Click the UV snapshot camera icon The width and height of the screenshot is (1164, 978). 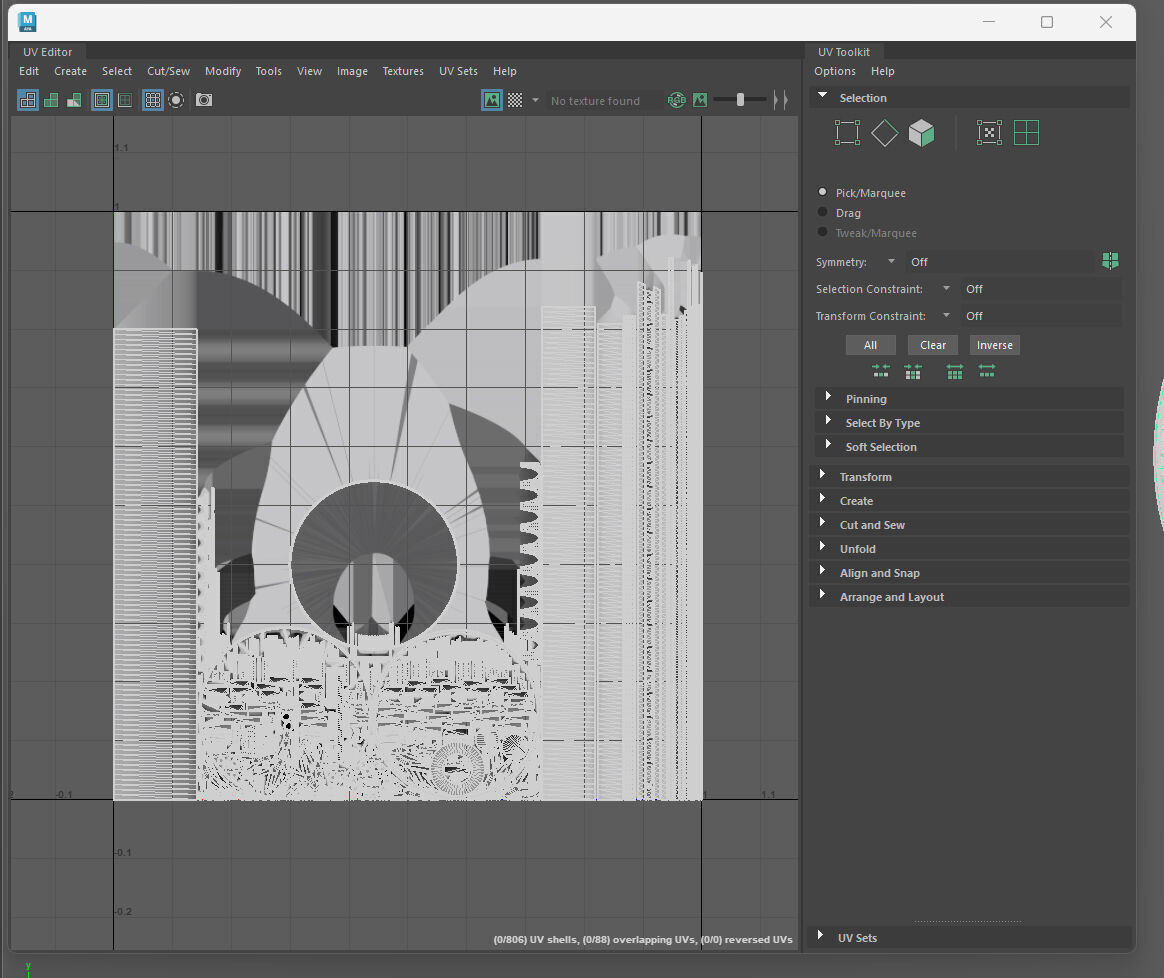(204, 100)
